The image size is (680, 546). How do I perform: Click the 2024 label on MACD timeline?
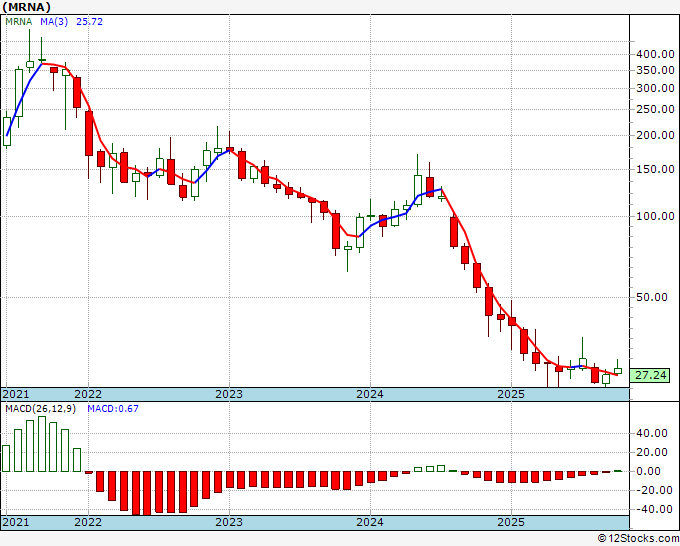(370, 522)
